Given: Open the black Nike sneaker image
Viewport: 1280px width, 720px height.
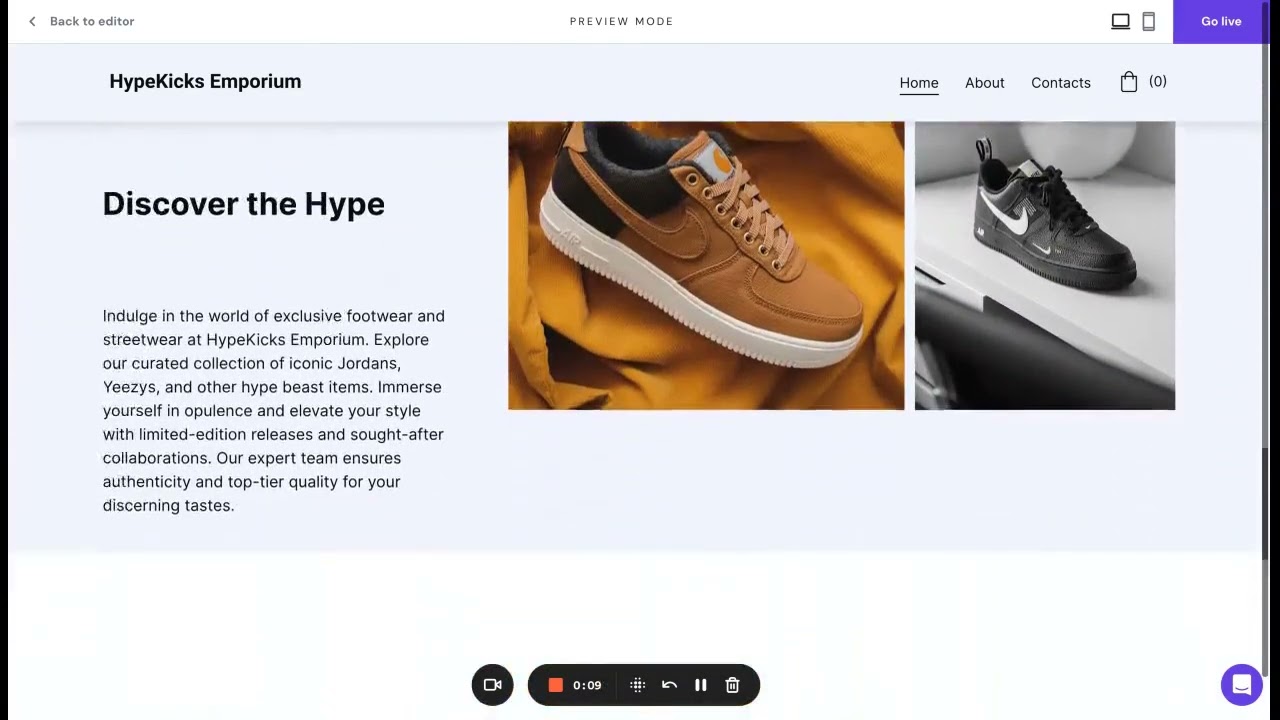Looking at the screenshot, I should (x=1045, y=266).
